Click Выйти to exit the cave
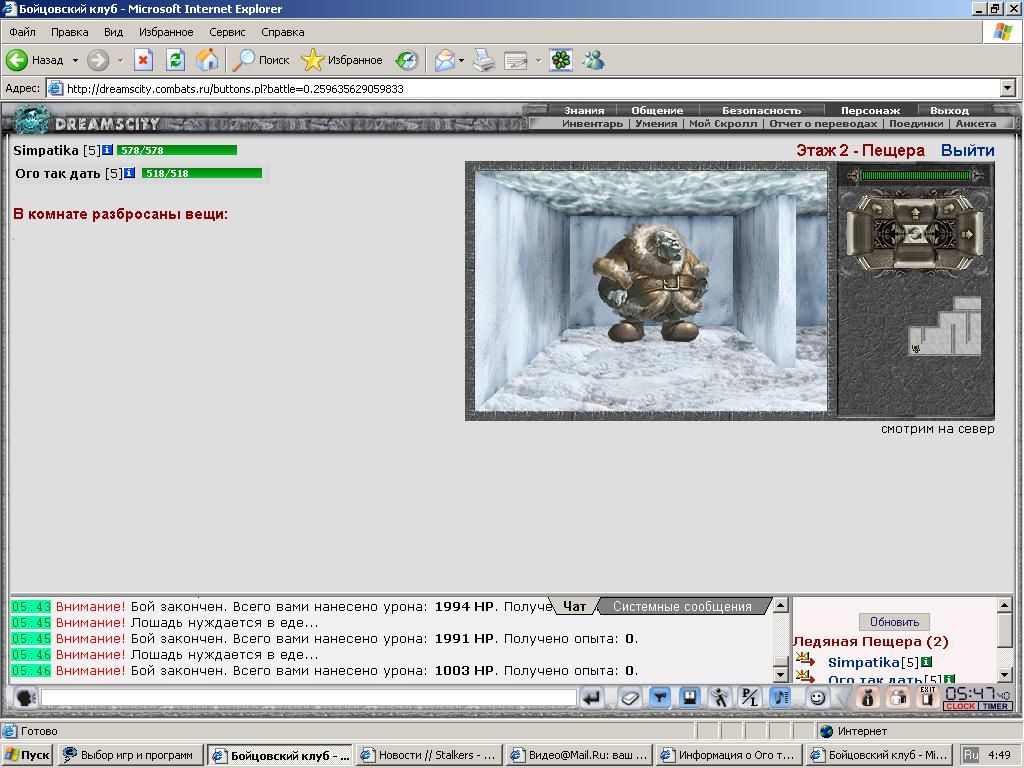 tap(967, 150)
